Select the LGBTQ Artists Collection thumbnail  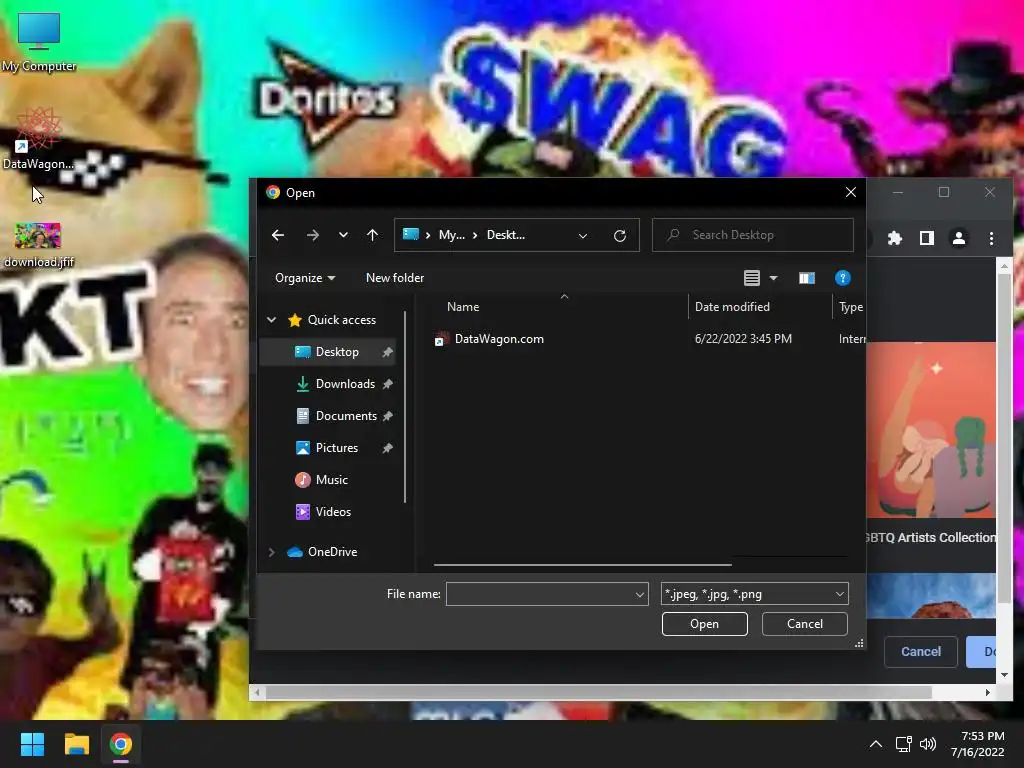(x=931, y=430)
